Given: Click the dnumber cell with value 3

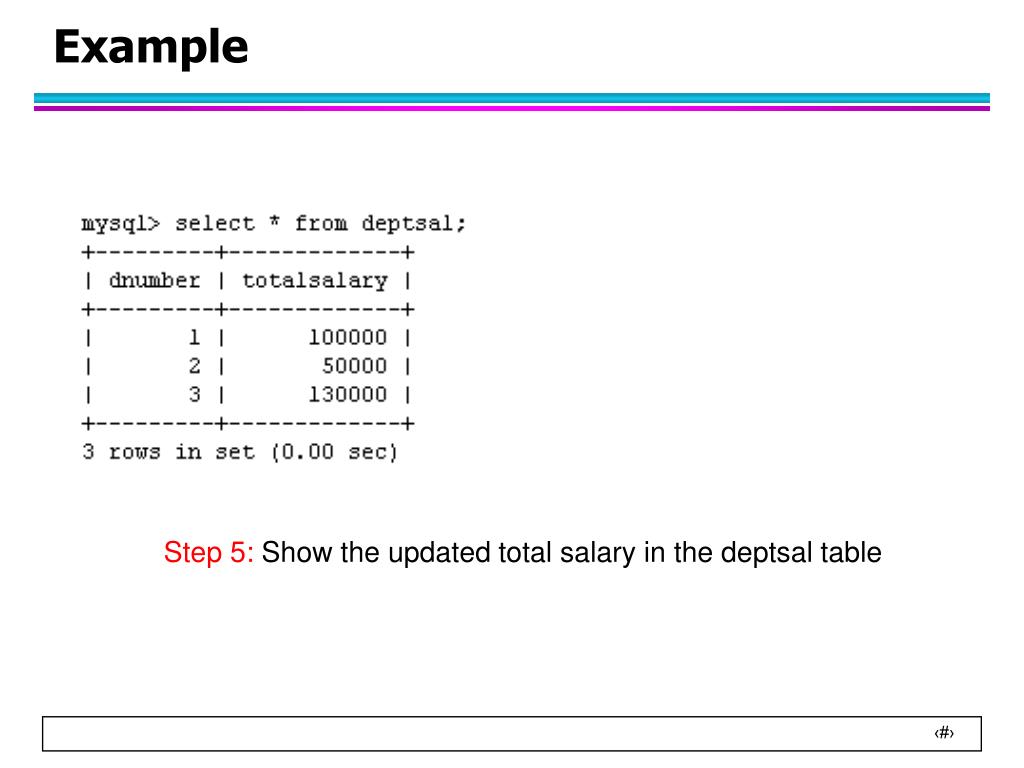Looking at the screenshot, I should [195, 395].
